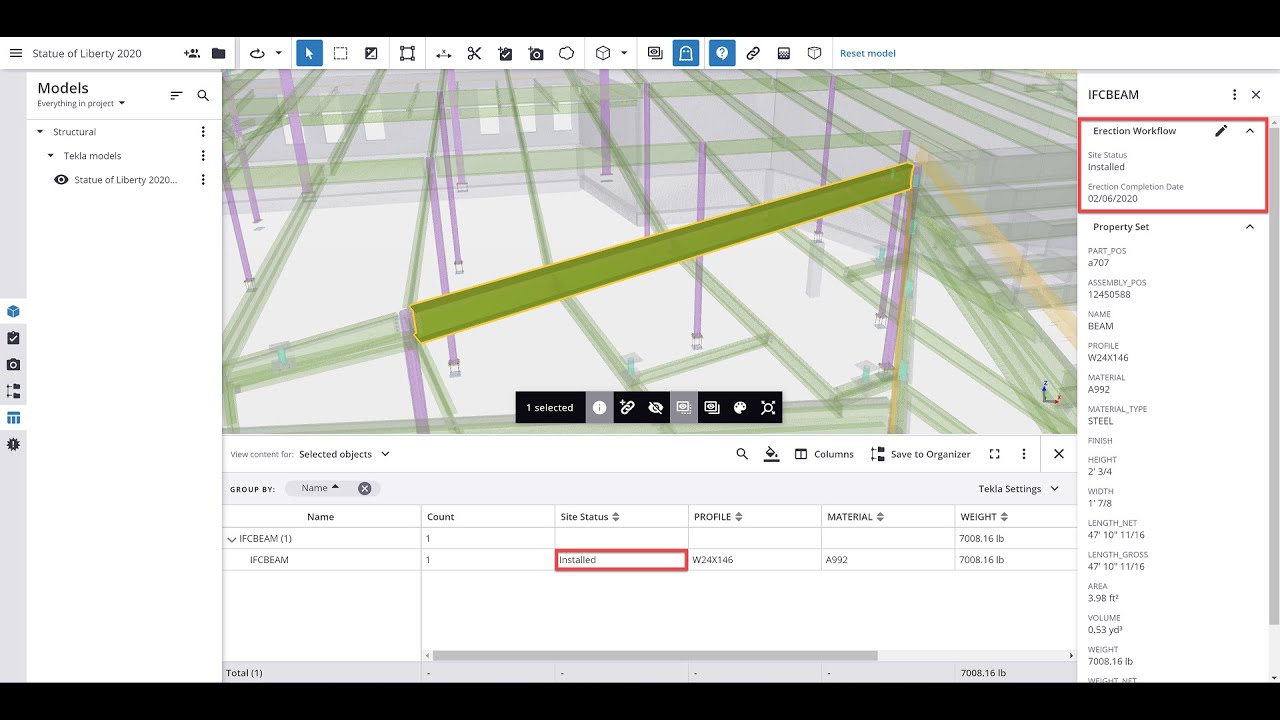The width and height of the screenshot is (1280, 720).
Task: Click the Reset model link
Action: pyautogui.click(x=868, y=53)
